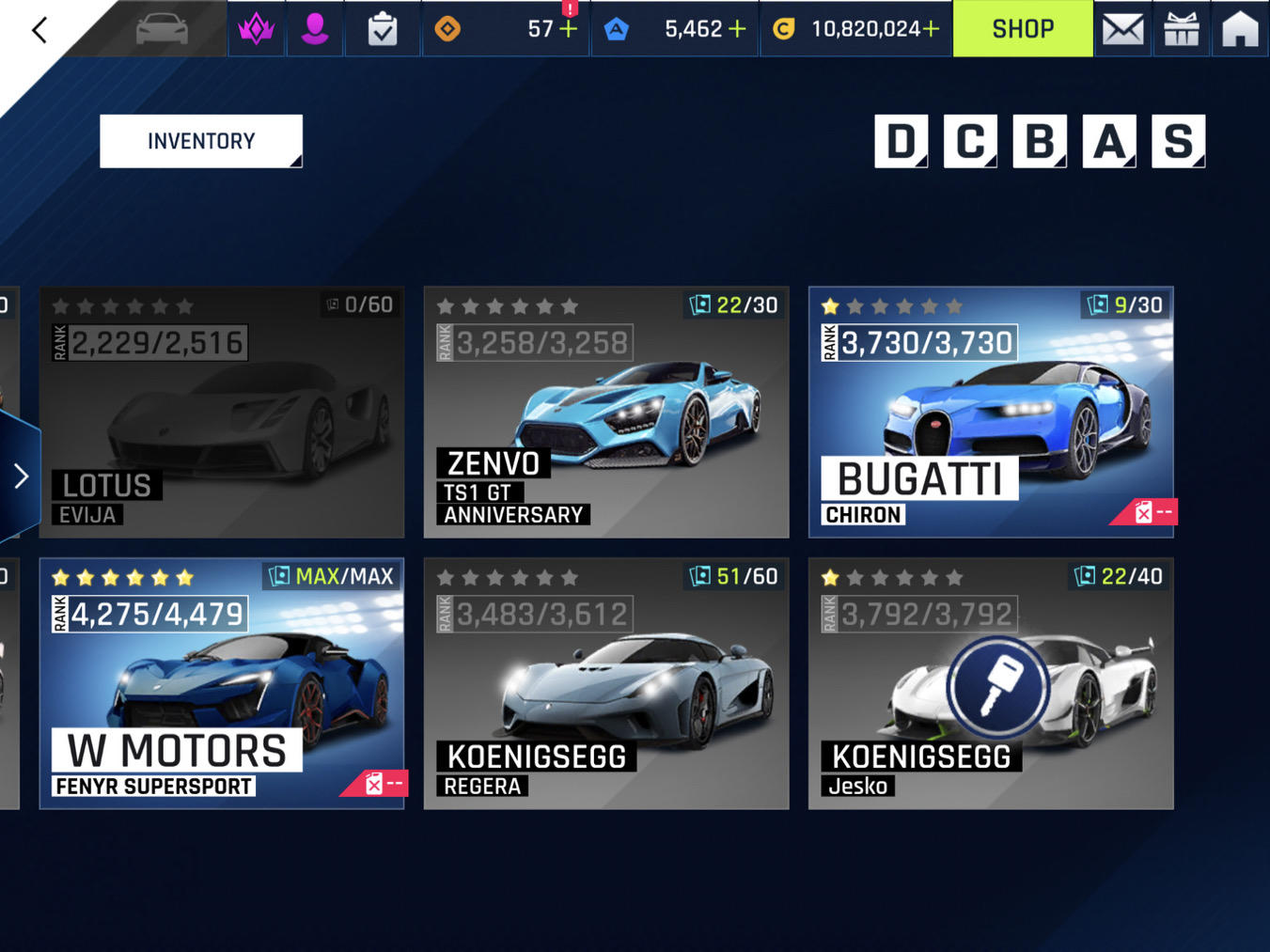Tap Regera blueprint count 51/60
The width and height of the screenshot is (1270, 952).
(733, 576)
